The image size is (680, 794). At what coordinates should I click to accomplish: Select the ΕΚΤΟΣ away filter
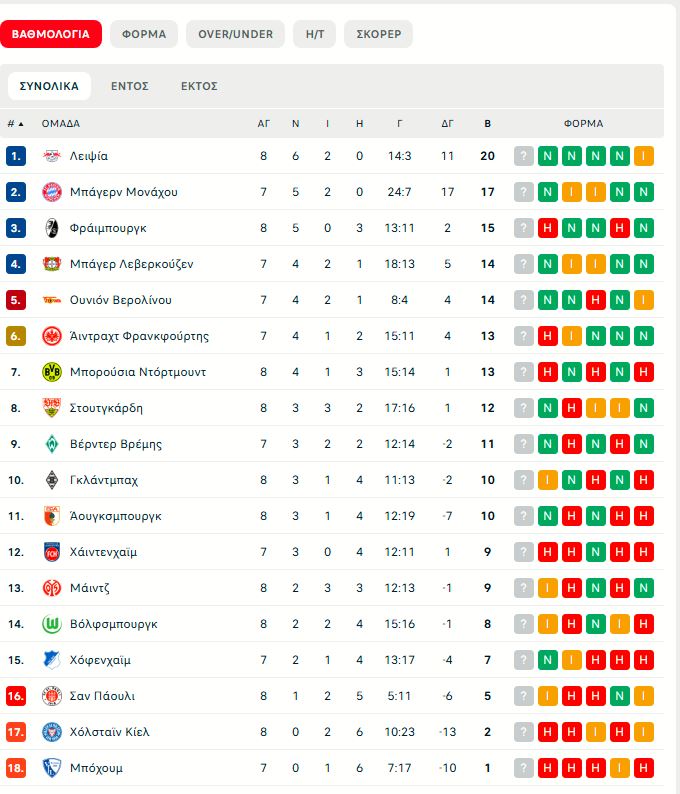click(199, 86)
